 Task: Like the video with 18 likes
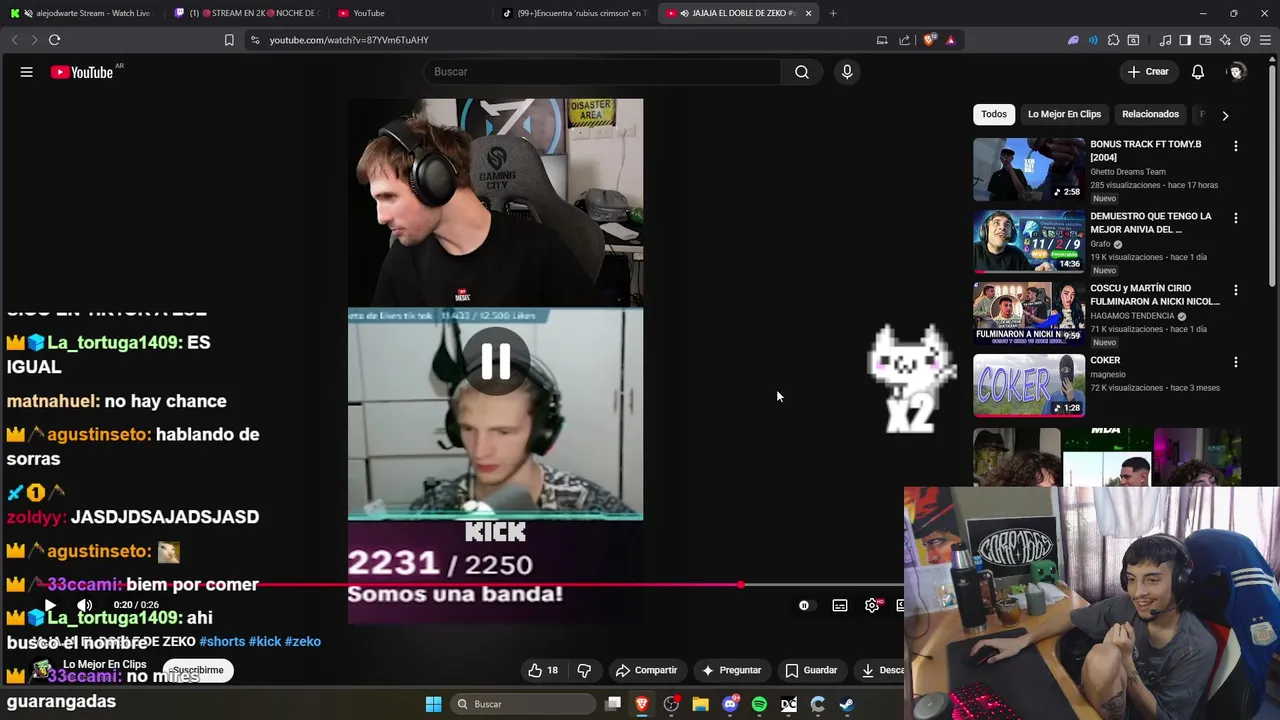point(543,670)
